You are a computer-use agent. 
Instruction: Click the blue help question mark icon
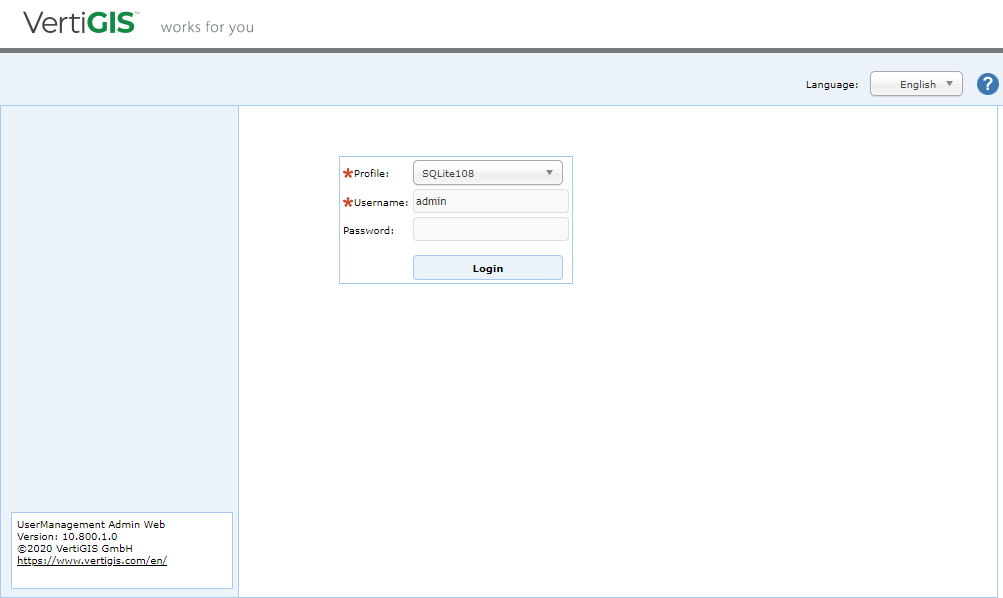coord(987,84)
